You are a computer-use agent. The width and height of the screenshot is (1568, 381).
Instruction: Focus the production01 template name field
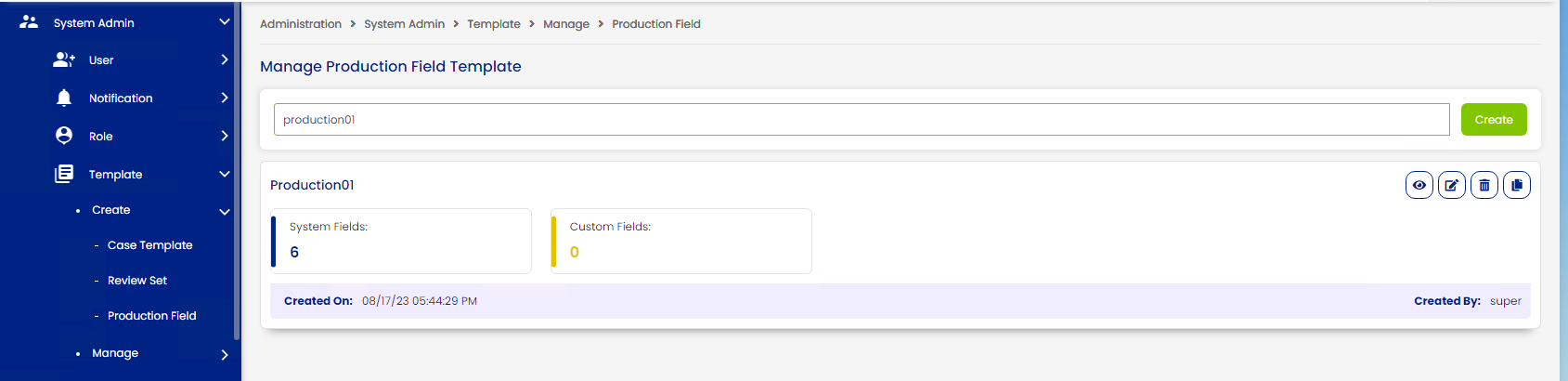[862, 119]
